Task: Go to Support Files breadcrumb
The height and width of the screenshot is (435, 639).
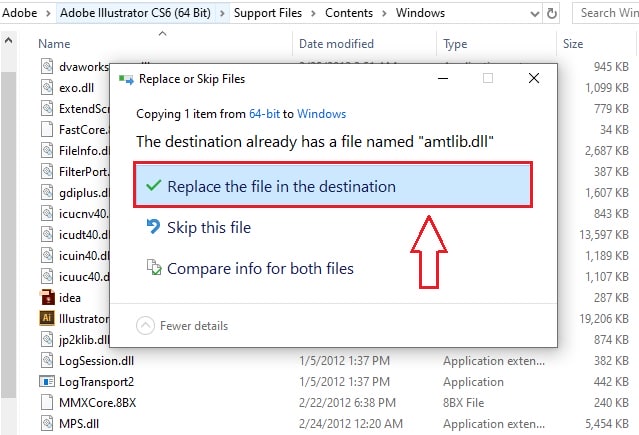Action: coord(268,13)
